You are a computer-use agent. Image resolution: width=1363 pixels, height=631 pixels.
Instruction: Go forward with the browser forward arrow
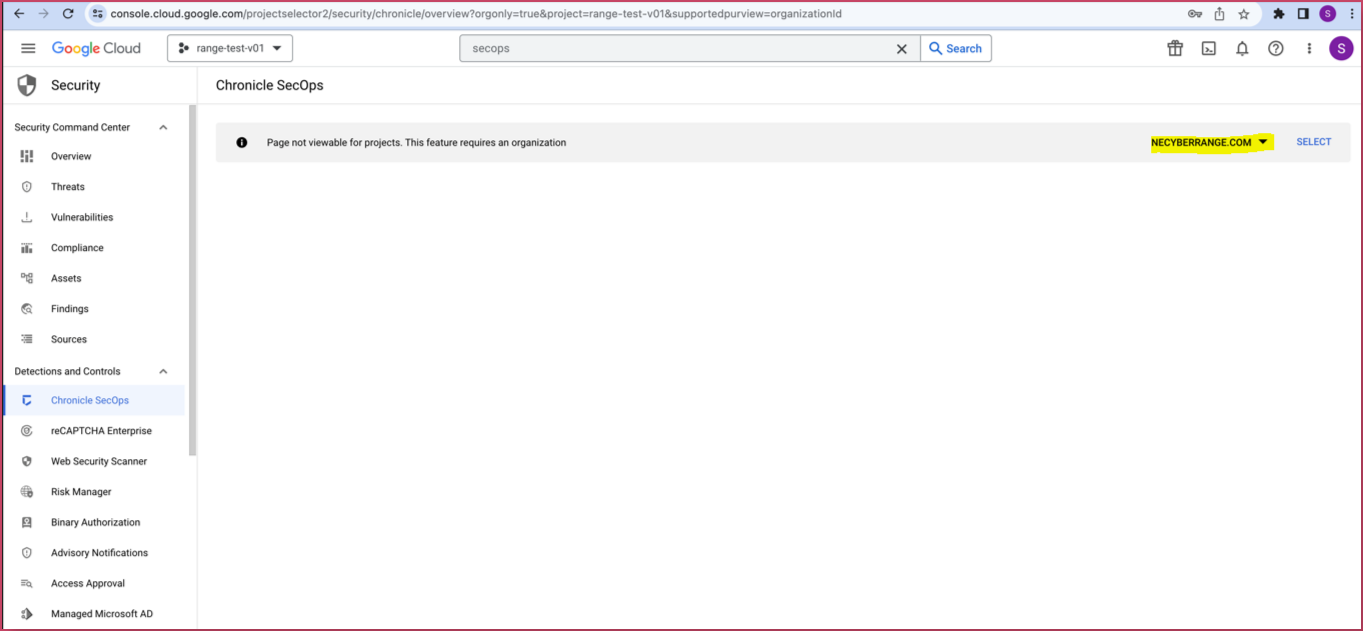[x=43, y=14]
